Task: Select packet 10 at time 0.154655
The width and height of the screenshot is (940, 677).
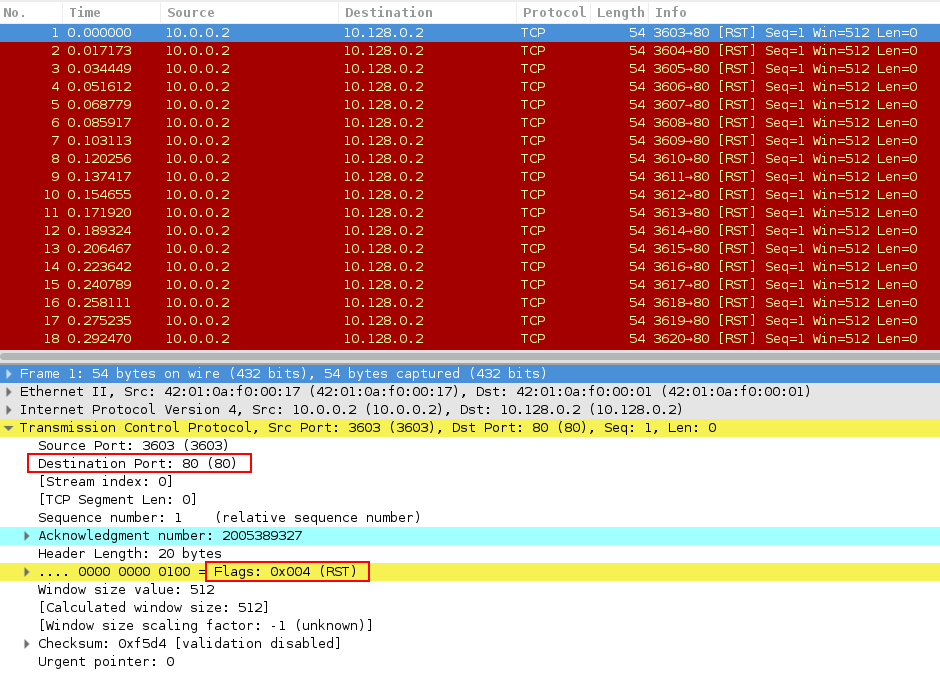Action: [x=470, y=194]
